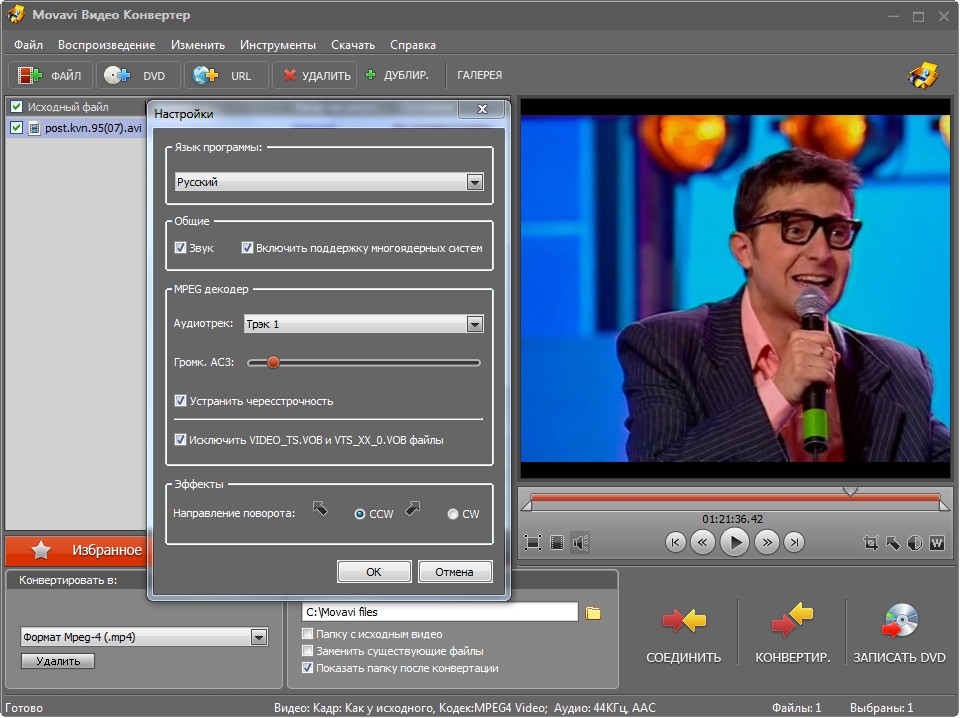Click the brightness/contrast adjustment icon
The height and width of the screenshot is (718, 960).
(915, 543)
